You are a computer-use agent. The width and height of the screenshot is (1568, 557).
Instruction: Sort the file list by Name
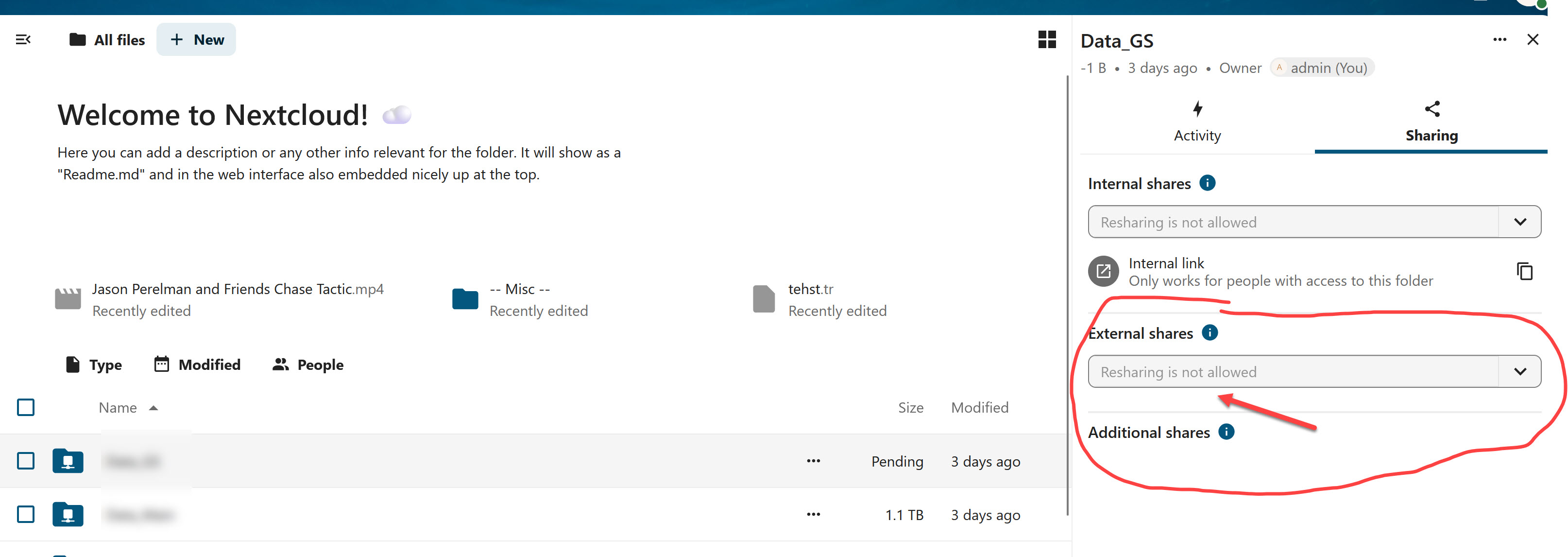click(128, 408)
